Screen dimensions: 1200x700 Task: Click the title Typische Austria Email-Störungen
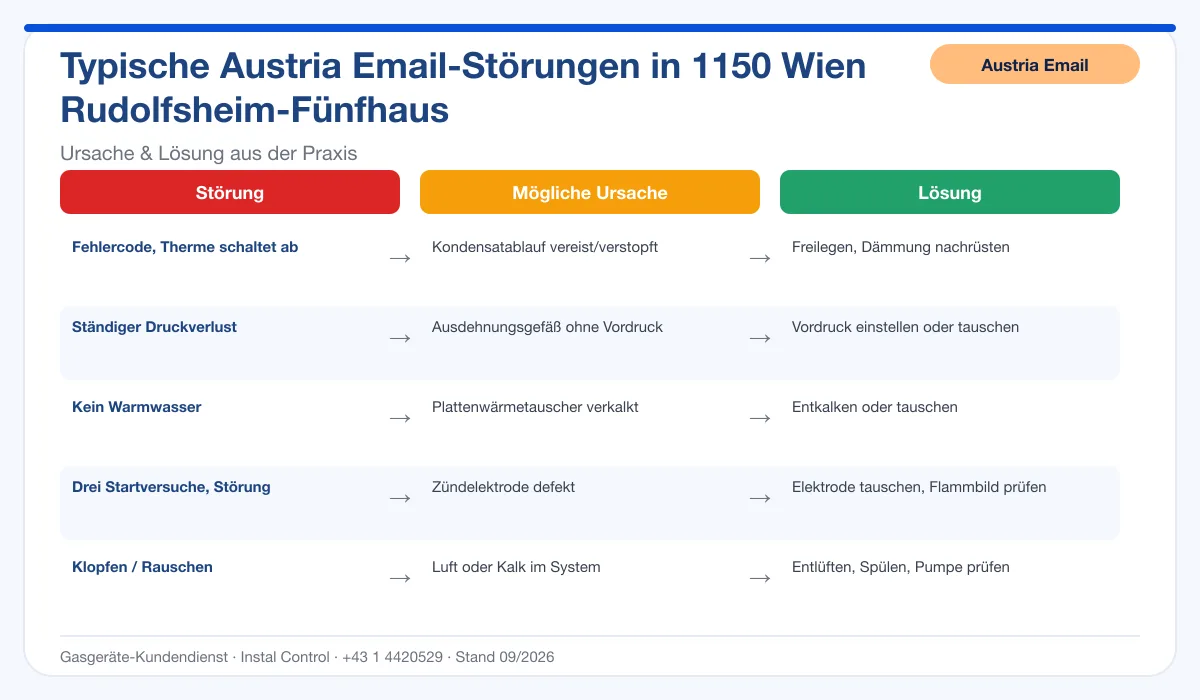(x=463, y=87)
